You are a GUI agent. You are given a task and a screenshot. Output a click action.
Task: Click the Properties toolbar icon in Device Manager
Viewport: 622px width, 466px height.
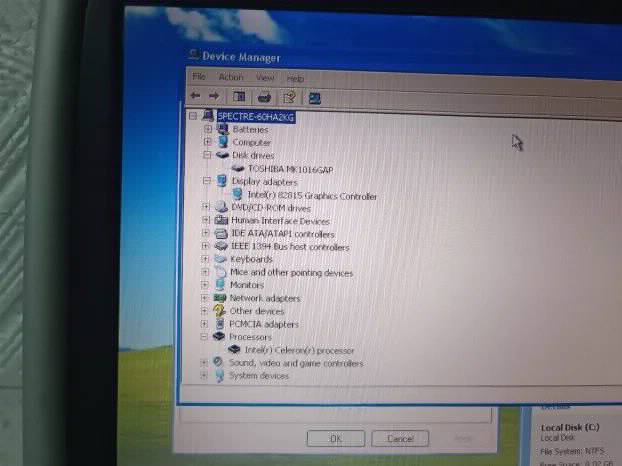coord(239,96)
